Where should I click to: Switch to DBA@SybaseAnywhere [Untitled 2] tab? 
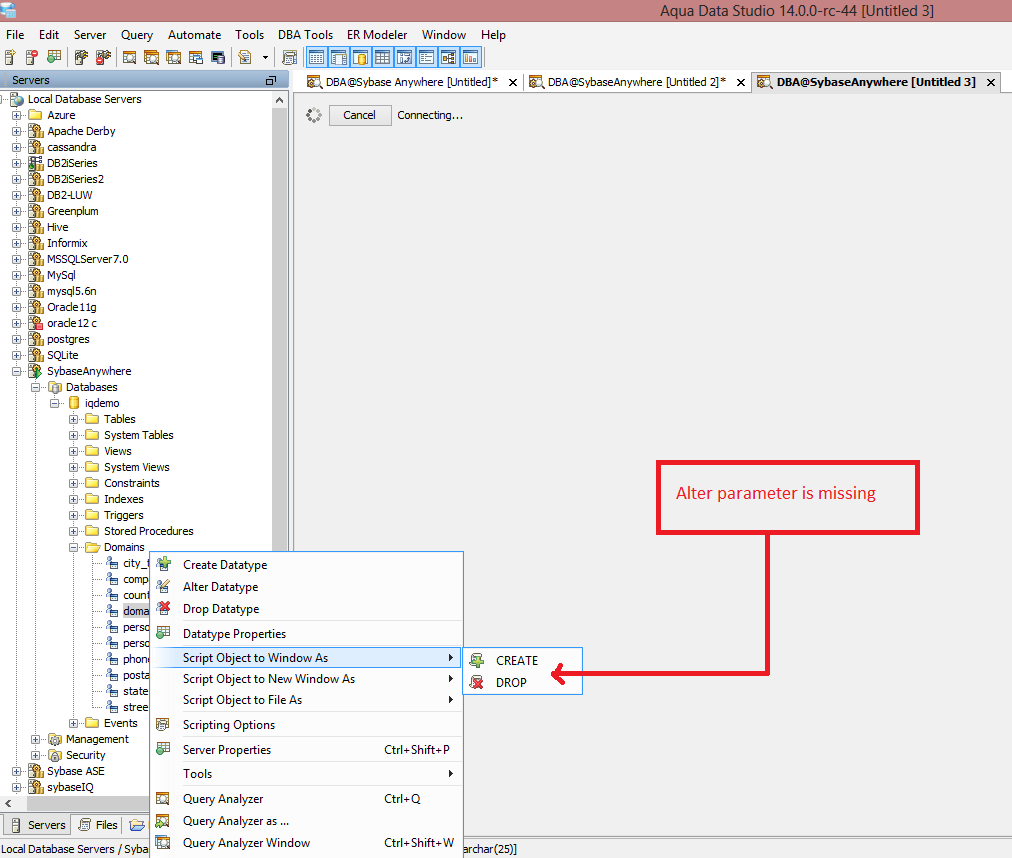point(637,82)
